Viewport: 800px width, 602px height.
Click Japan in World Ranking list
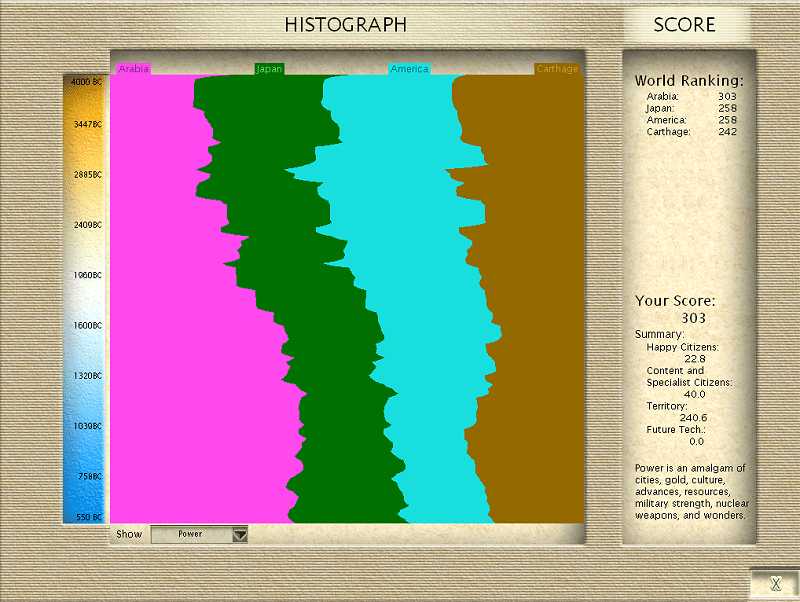point(691,108)
